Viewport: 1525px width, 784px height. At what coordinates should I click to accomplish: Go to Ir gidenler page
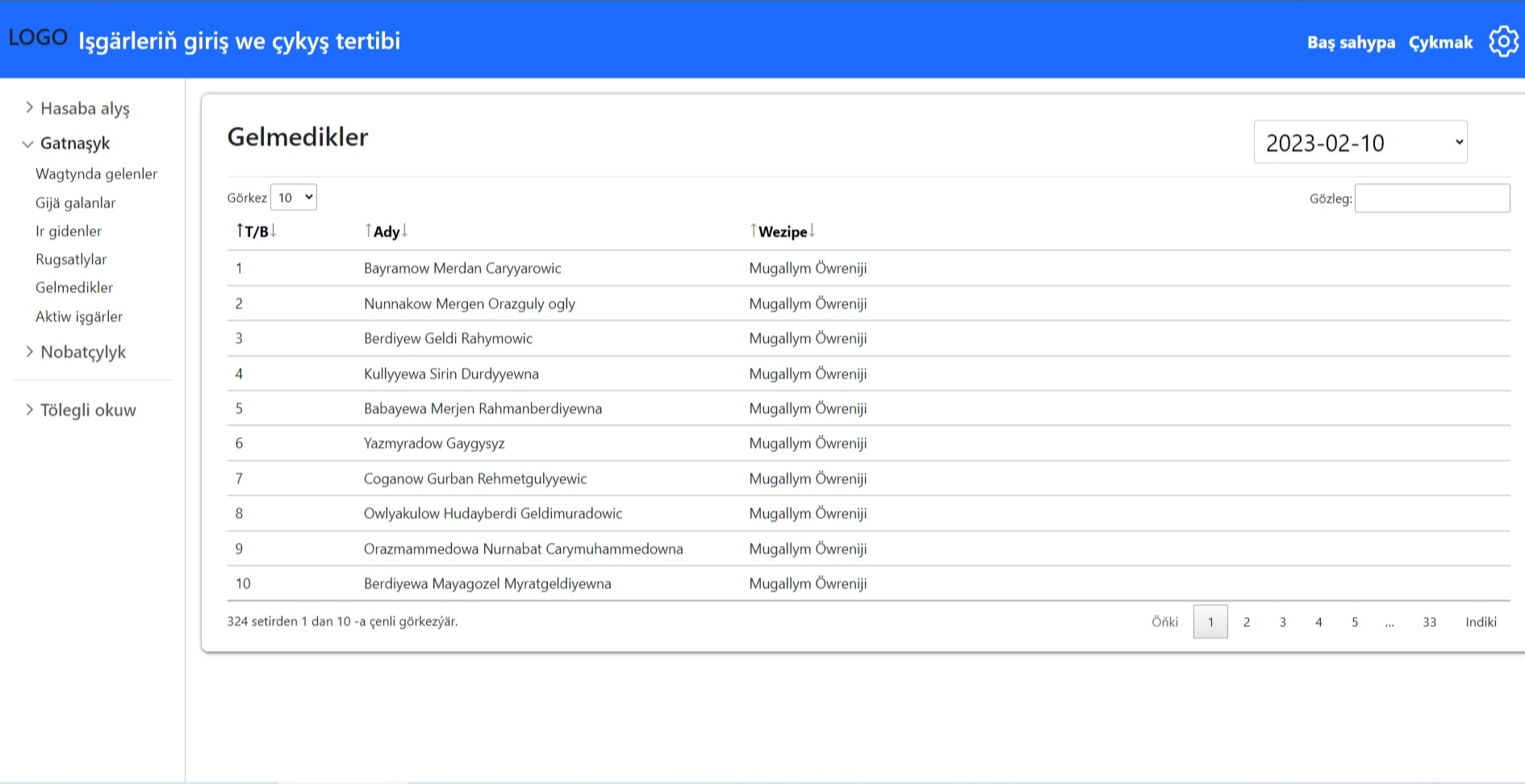coord(69,231)
